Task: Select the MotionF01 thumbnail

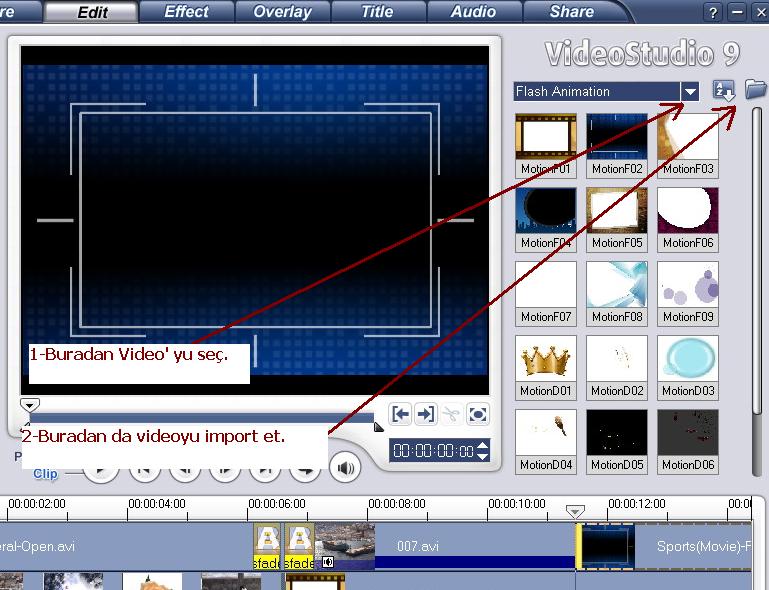Action: click(546, 145)
